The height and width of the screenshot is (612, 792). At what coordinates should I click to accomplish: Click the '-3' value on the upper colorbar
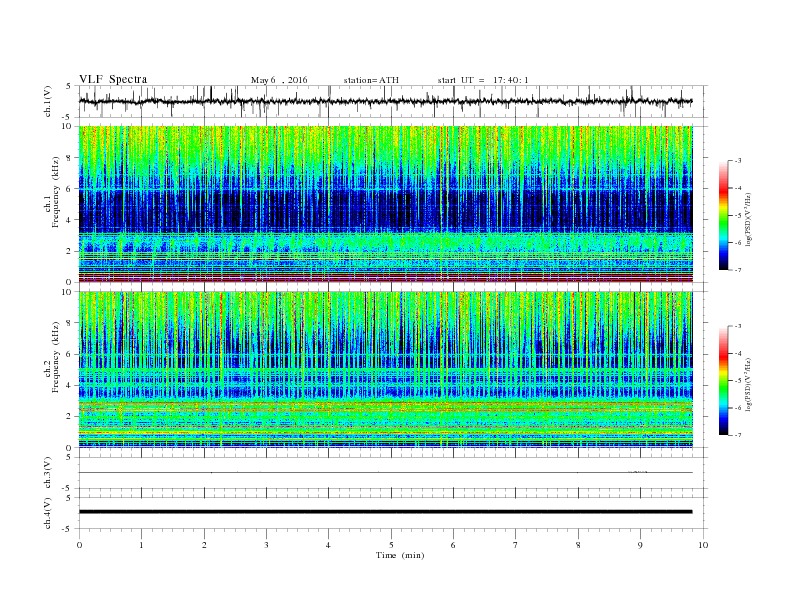coord(738,161)
